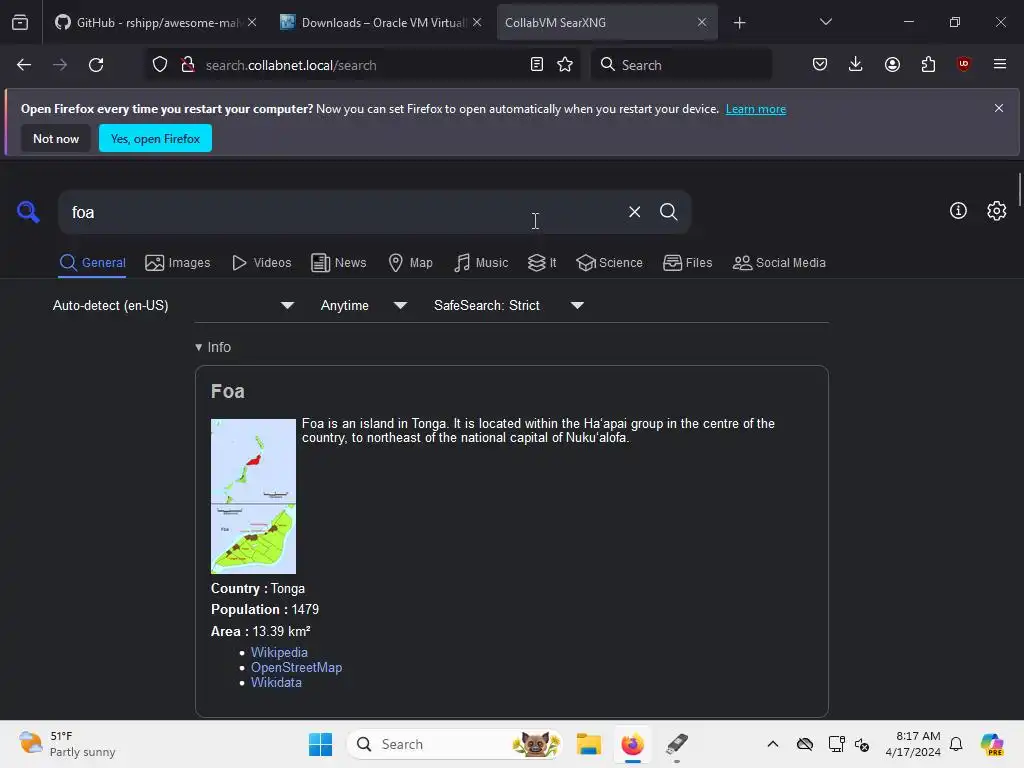This screenshot has height=768, width=1024.
Task: Open the USB tool taskbar icon
Action: coord(677,744)
